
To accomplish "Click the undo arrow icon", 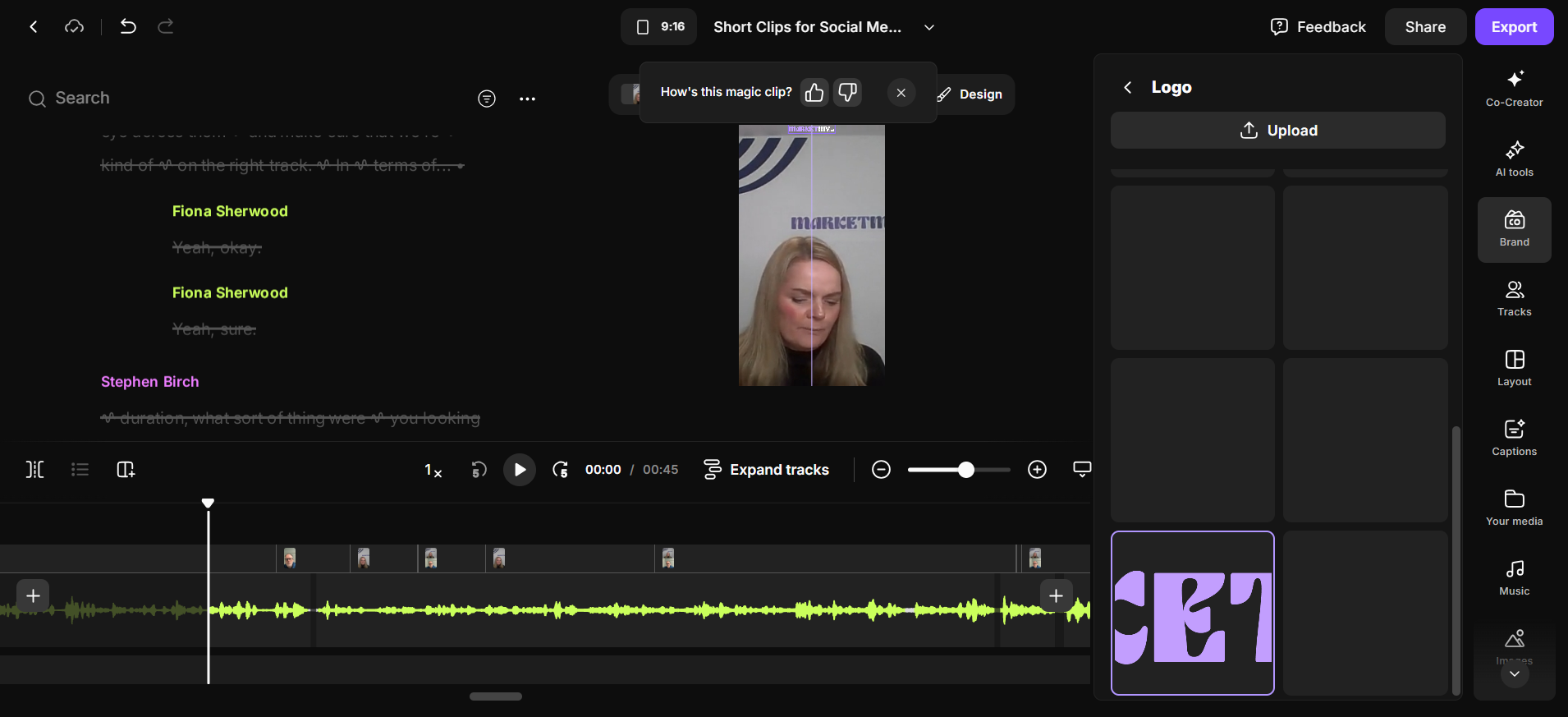I will (x=128, y=26).
